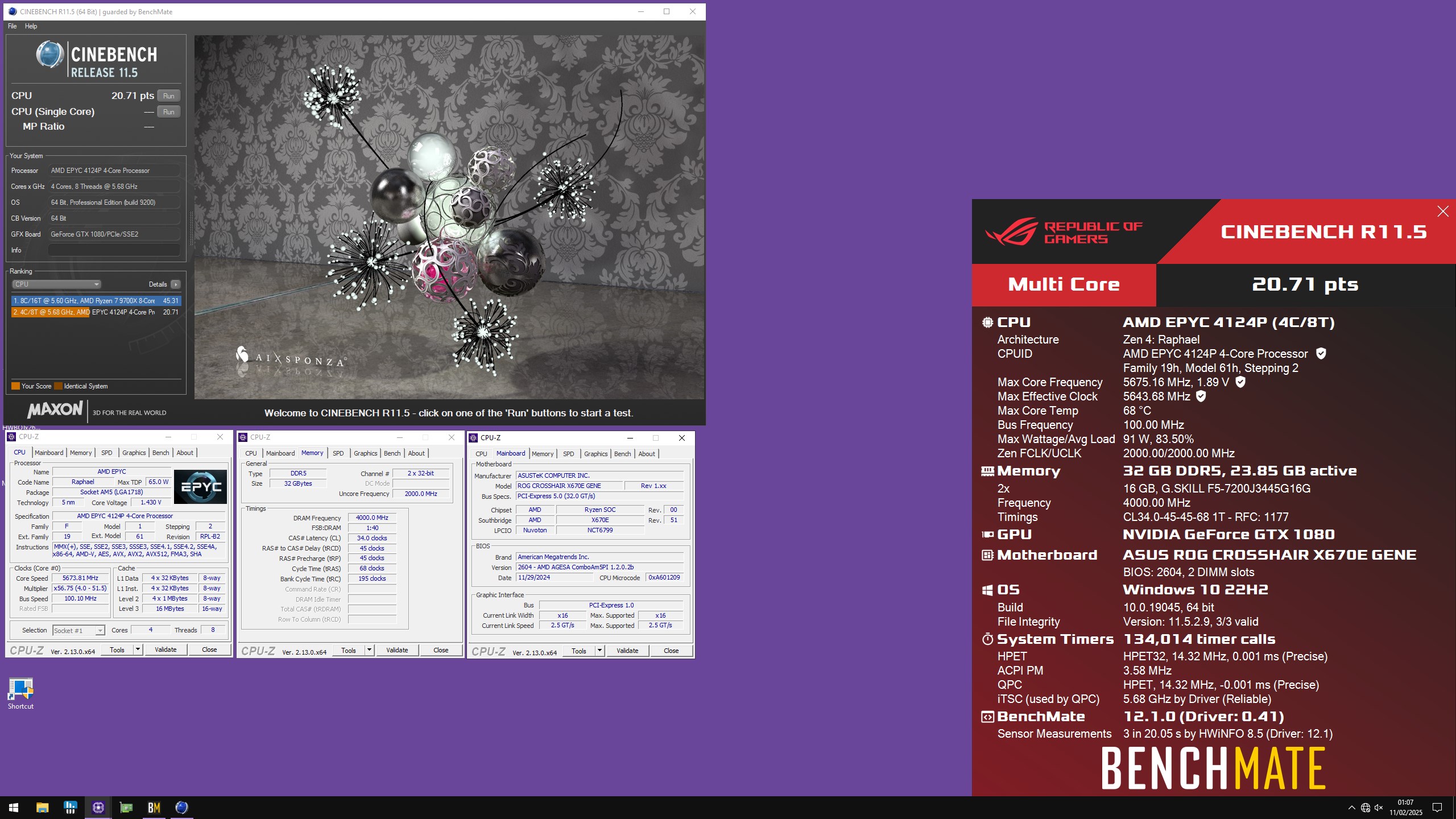Close the BenchMate result overlay
1456x819 pixels.
tap(1443, 212)
